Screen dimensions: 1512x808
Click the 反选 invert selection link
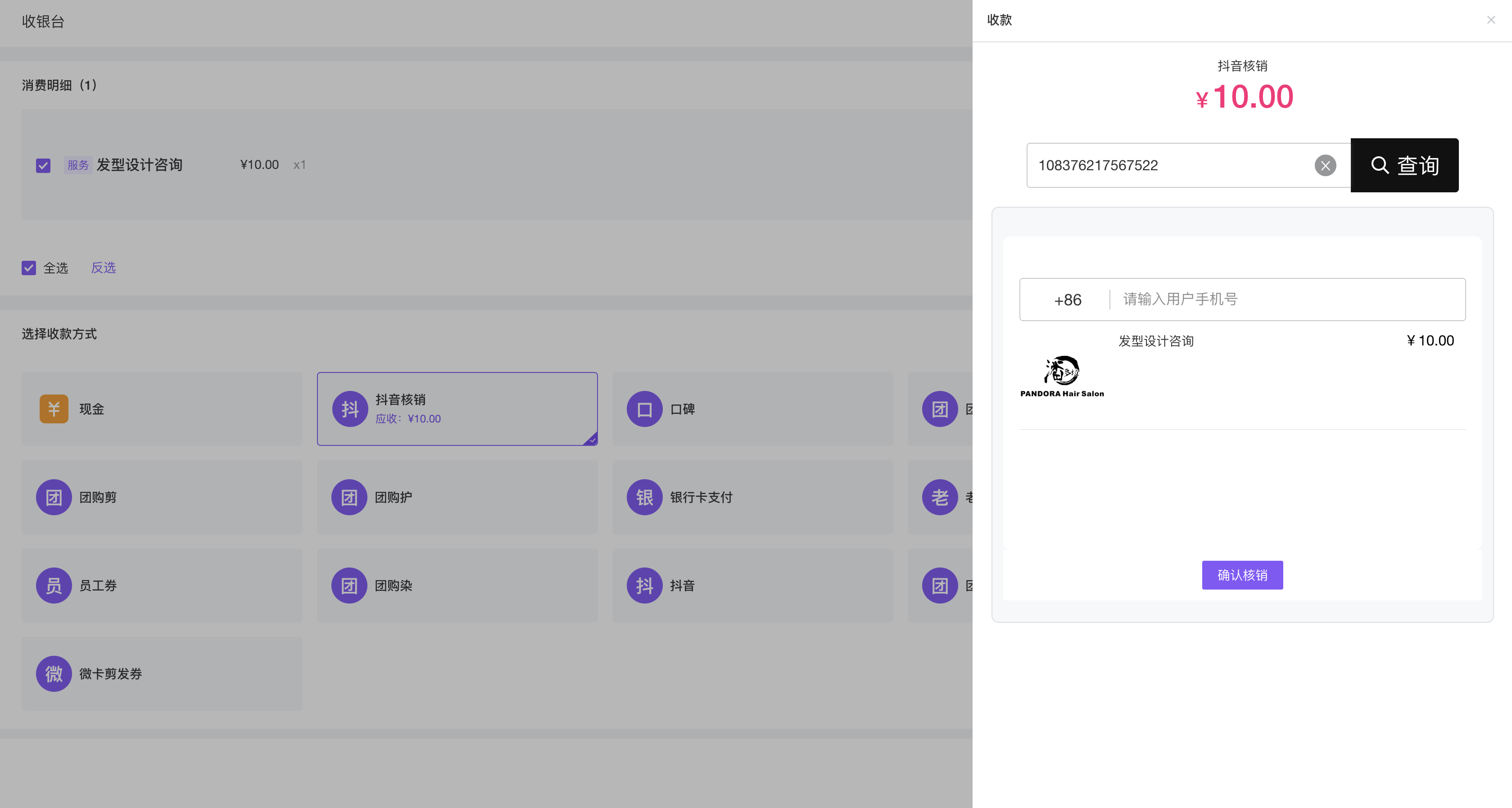point(103,268)
